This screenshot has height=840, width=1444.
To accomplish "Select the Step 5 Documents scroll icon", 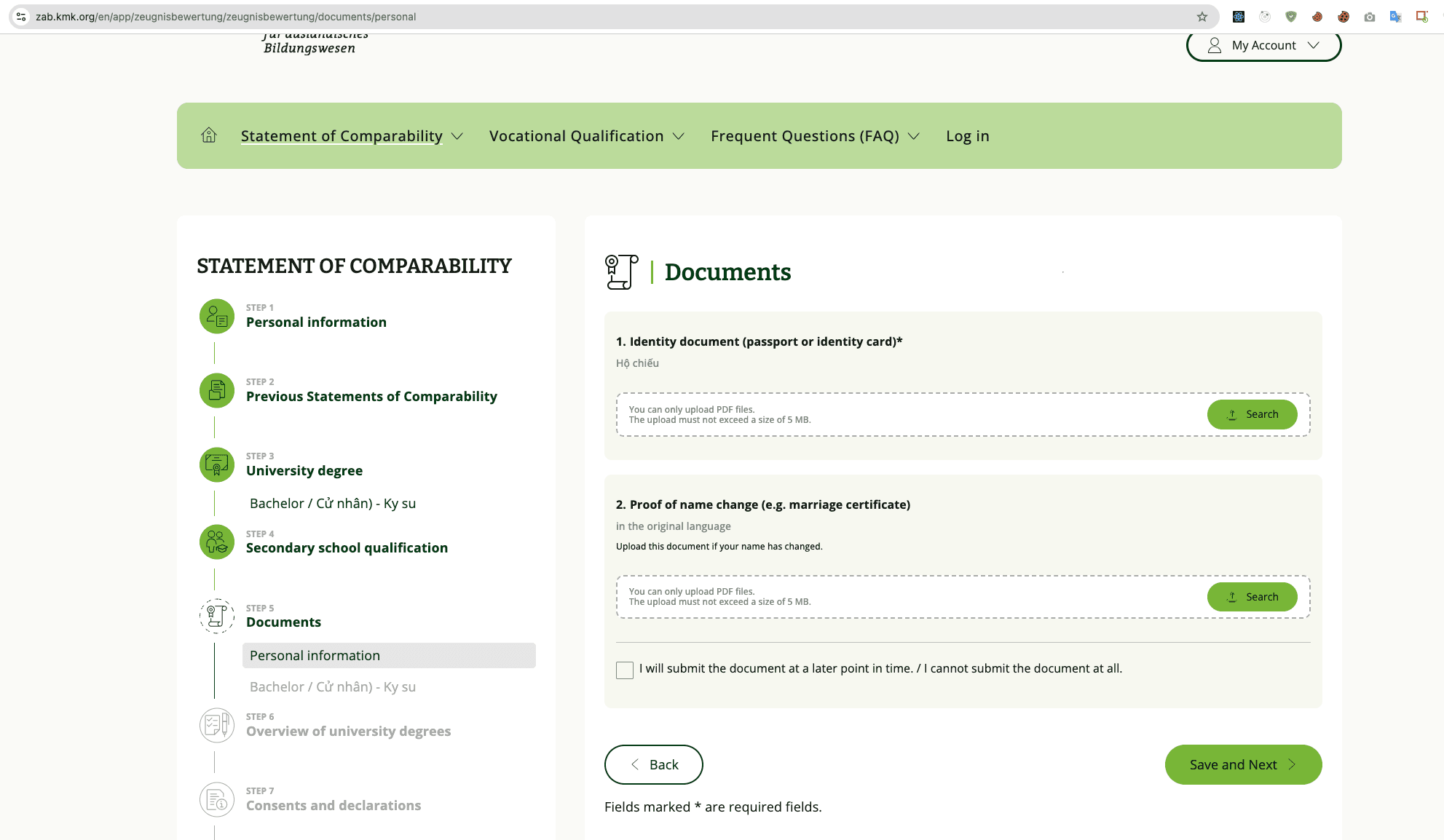I will (x=216, y=616).
